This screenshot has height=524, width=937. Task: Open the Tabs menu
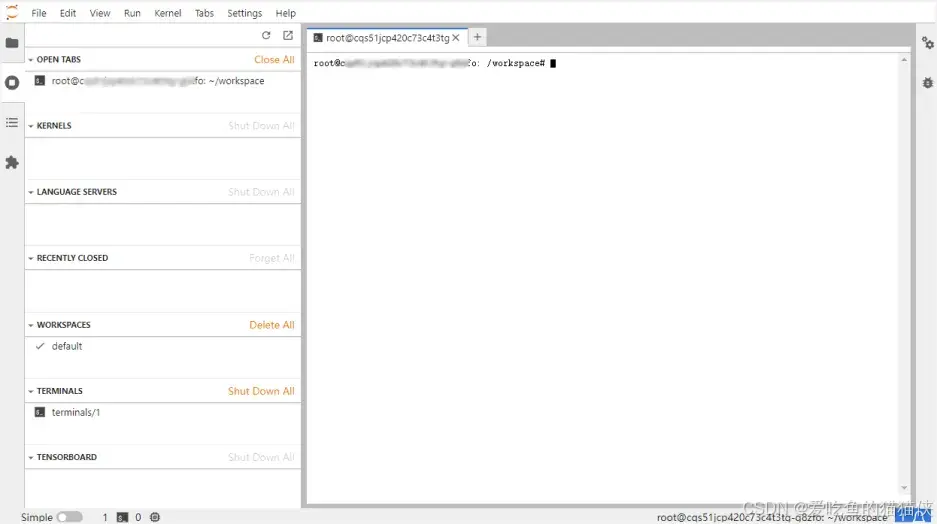204,13
